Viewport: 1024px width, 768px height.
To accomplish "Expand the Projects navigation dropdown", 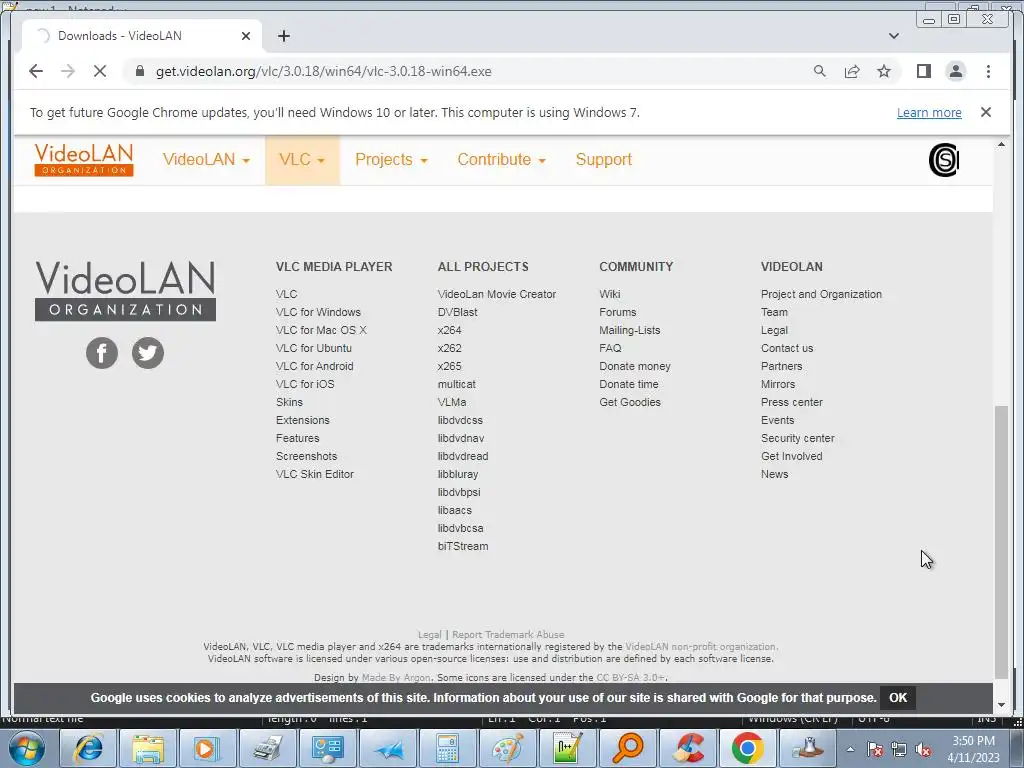I will [x=391, y=160].
